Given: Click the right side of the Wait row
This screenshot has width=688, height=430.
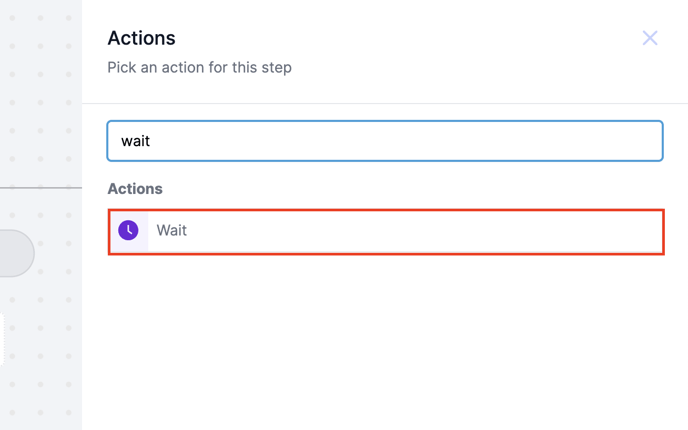Looking at the screenshot, I should (600, 231).
